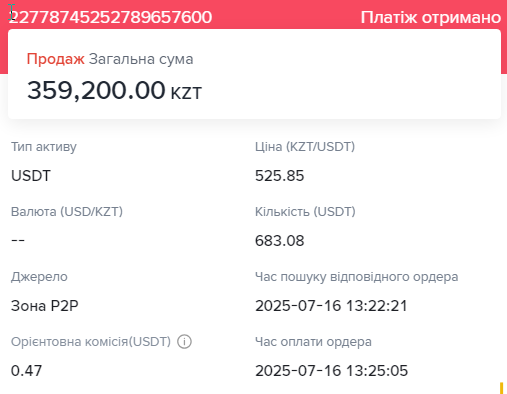Click the Ціна (KZT/USDT) label

[x=305, y=147]
